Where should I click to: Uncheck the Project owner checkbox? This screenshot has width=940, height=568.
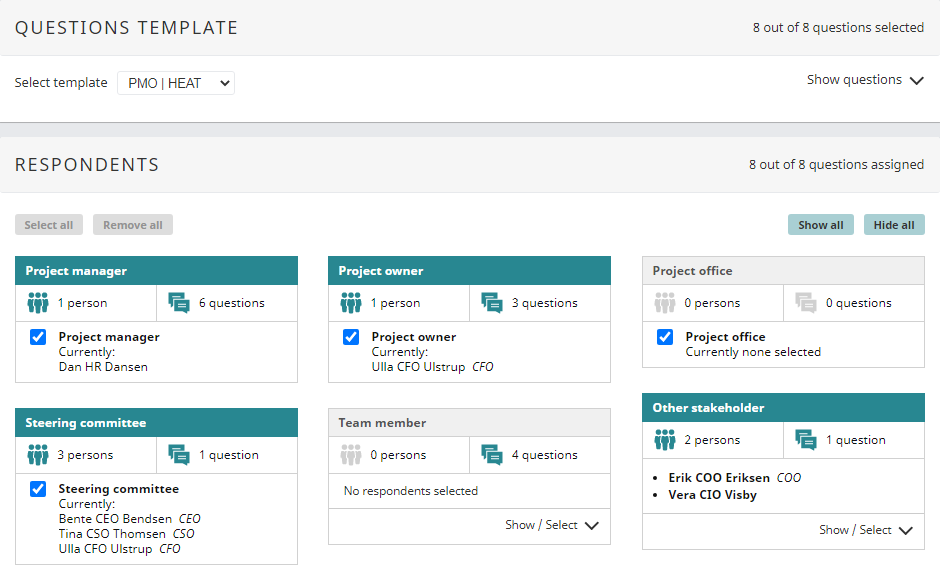click(x=351, y=338)
